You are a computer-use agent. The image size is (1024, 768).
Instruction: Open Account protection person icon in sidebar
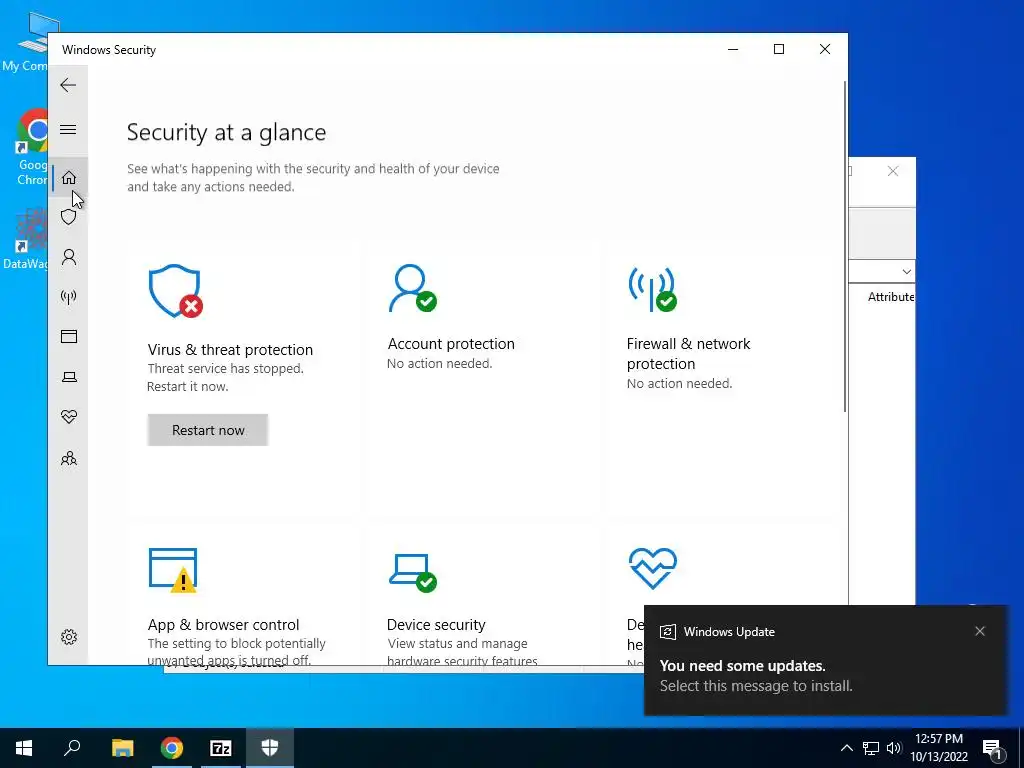[x=69, y=257]
